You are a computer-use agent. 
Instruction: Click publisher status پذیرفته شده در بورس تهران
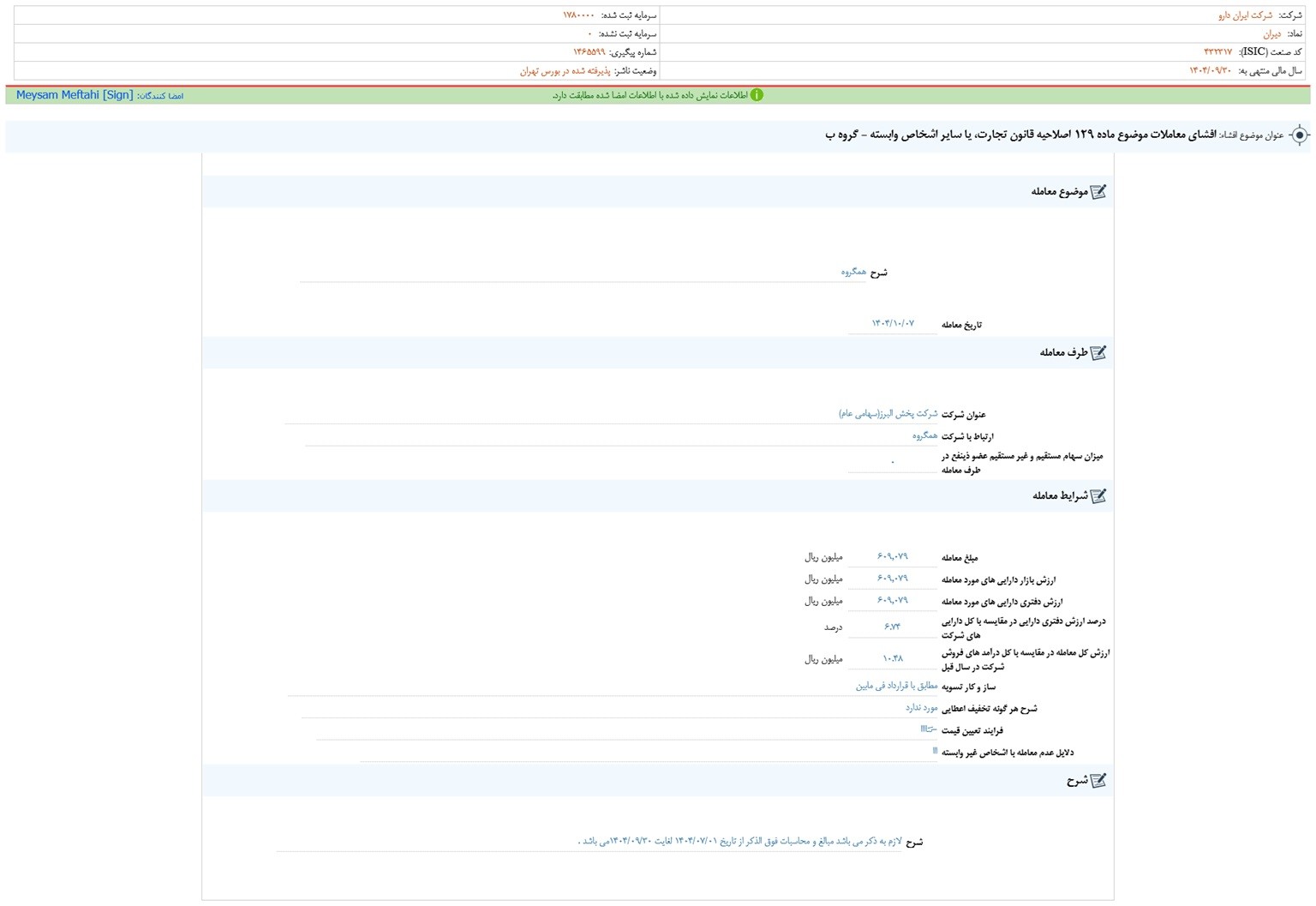click(x=565, y=71)
